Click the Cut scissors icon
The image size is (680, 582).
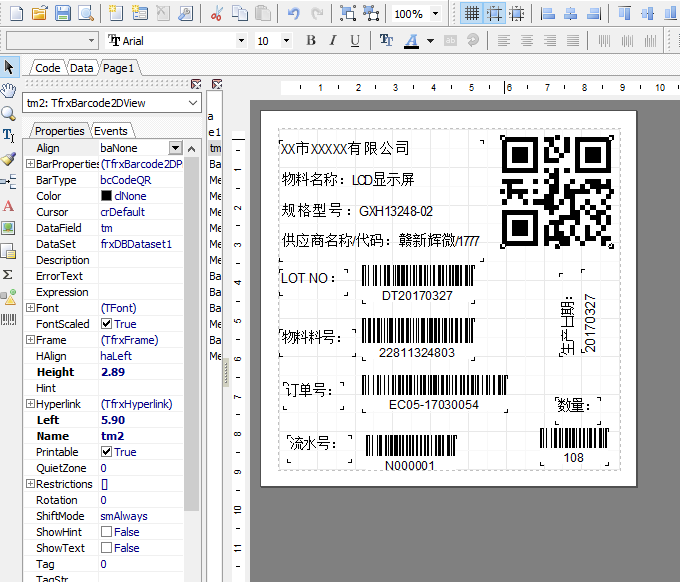pyautogui.click(x=217, y=14)
